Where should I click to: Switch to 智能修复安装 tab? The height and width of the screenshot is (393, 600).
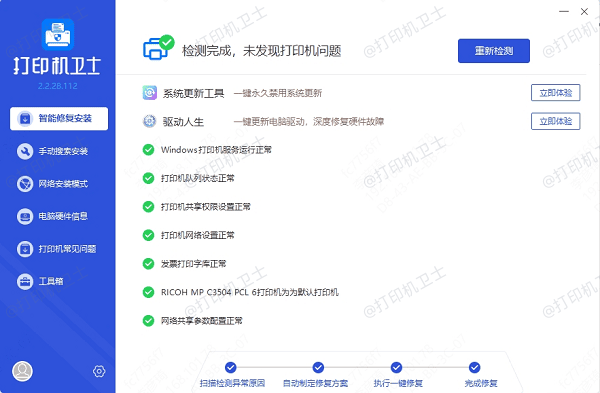click(59, 119)
